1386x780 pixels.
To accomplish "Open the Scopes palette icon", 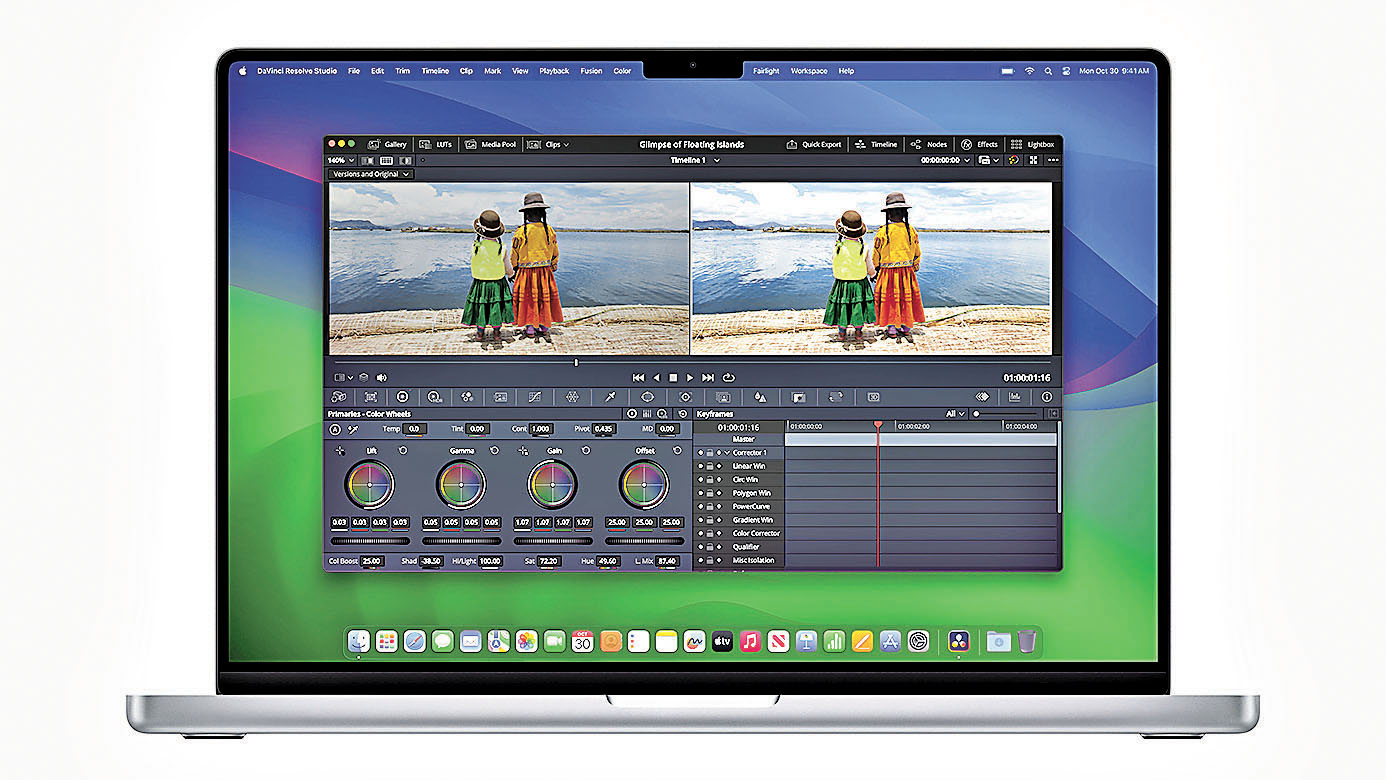I will coord(1014,397).
